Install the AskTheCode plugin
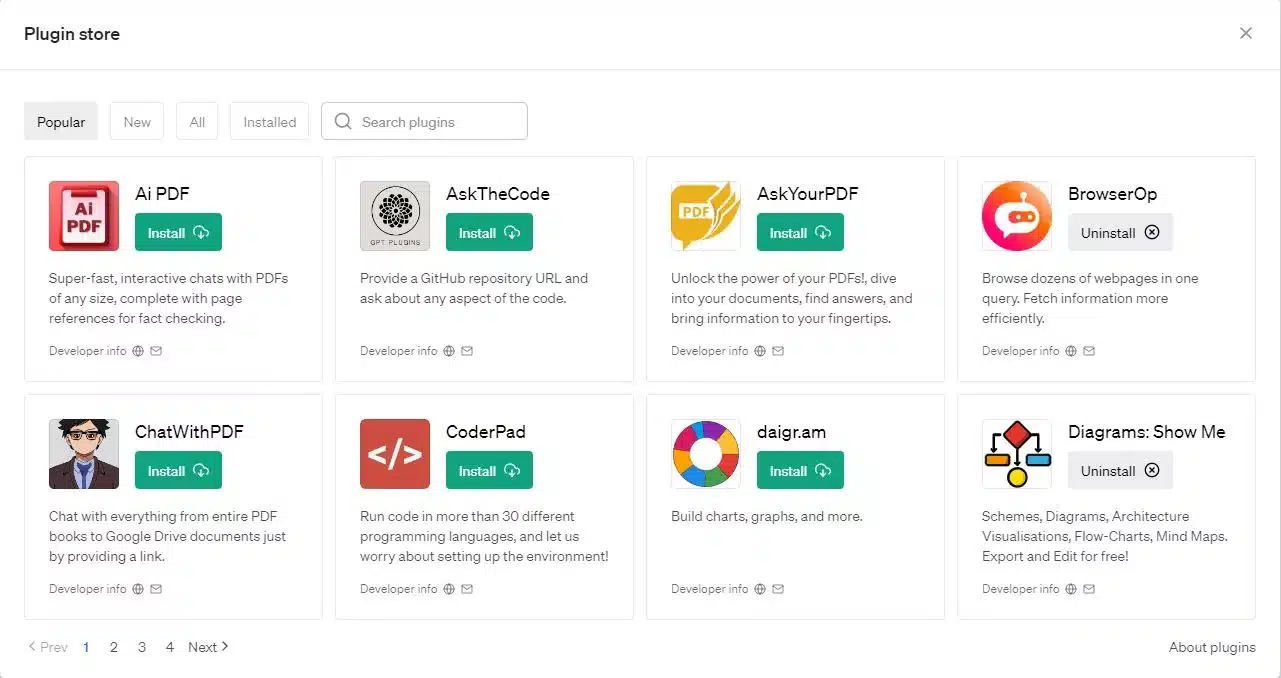 tap(489, 232)
